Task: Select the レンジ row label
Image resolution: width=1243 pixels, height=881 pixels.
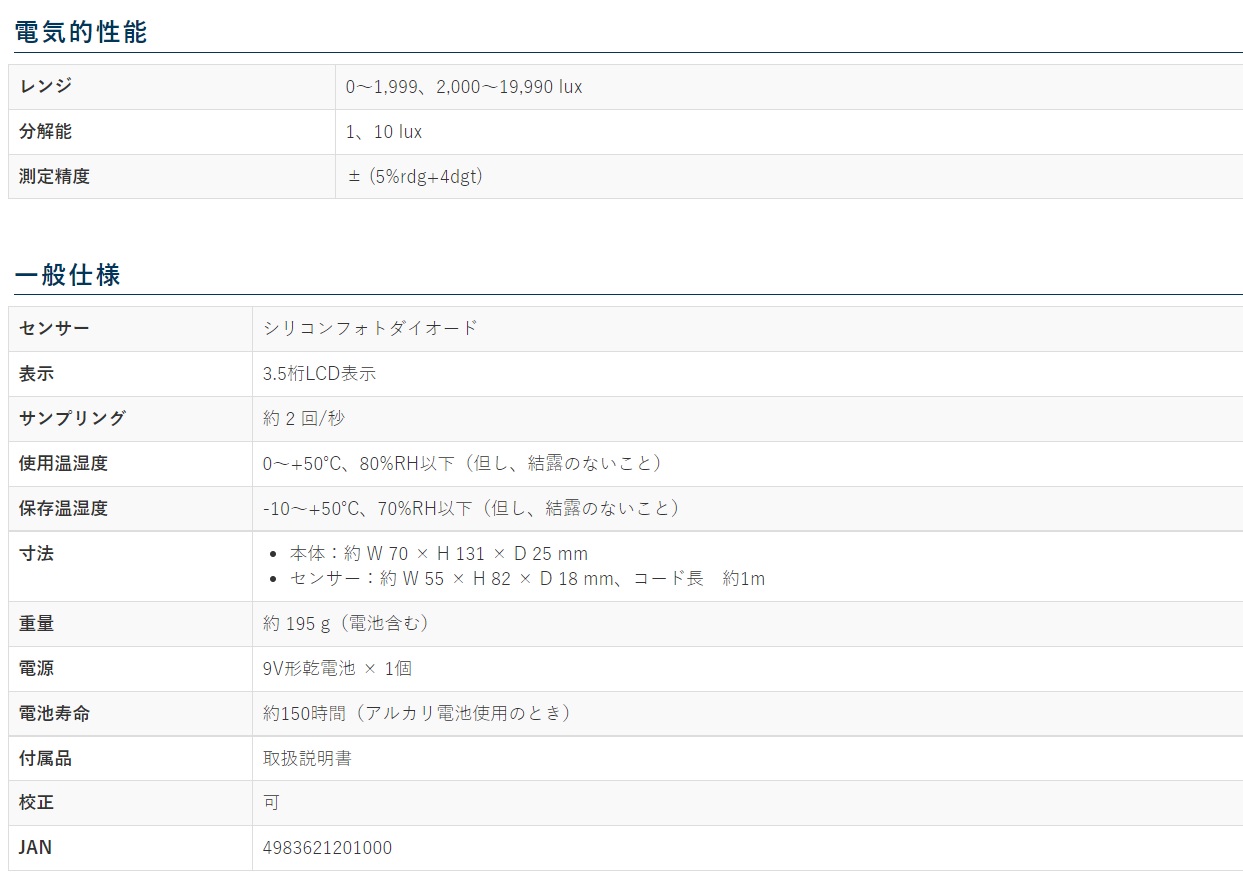Action: click(x=45, y=87)
